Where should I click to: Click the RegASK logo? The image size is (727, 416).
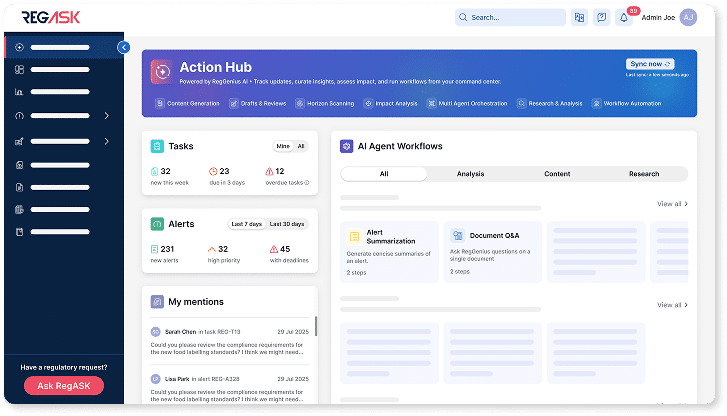51,17
